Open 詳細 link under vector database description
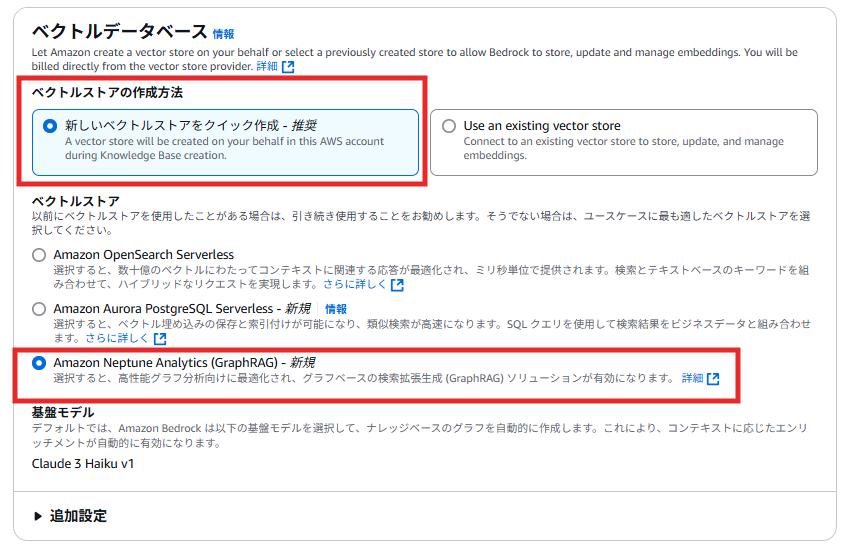This screenshot has height=546, width=862. click(267, 67)
